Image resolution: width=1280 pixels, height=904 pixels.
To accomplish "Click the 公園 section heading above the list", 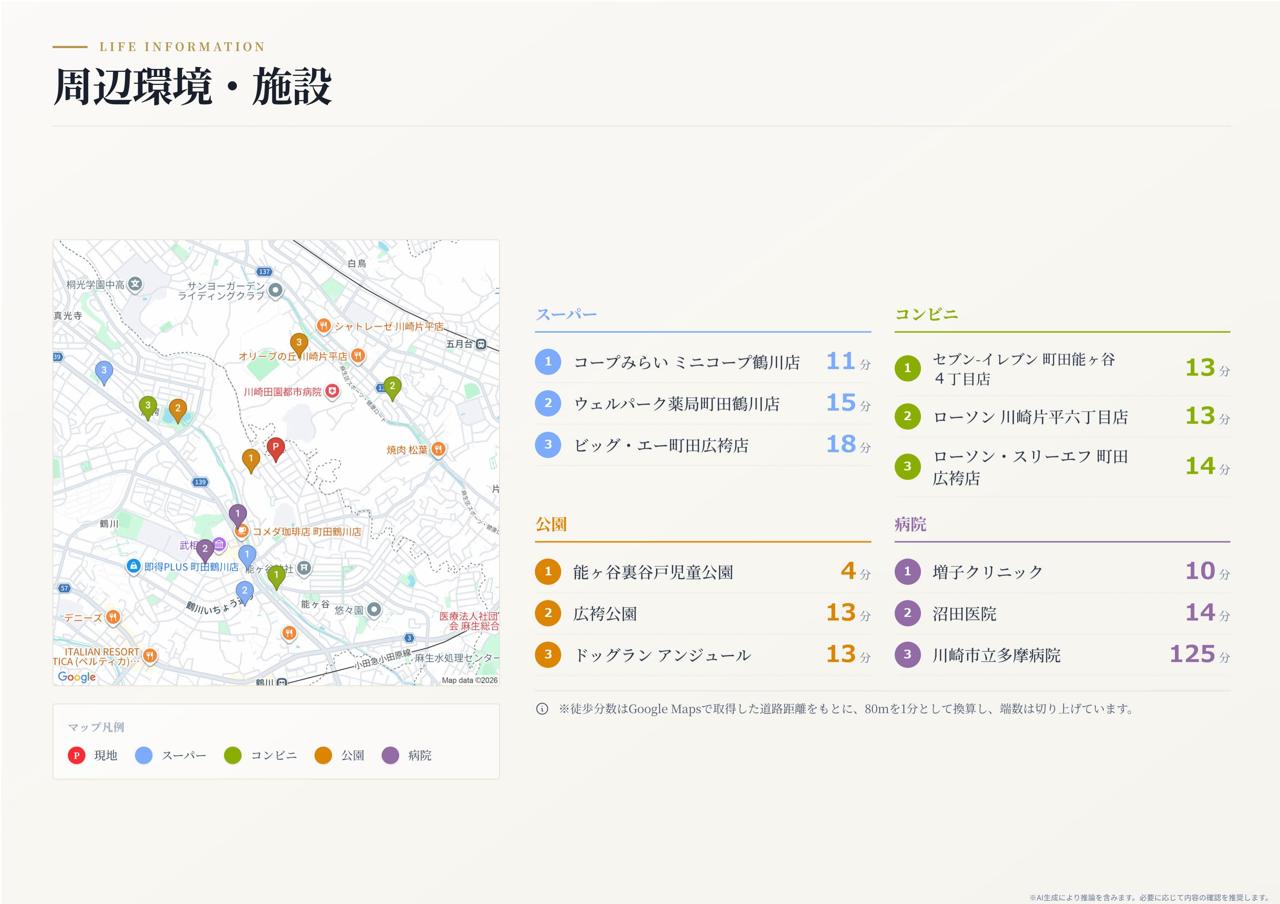I will point(551,524).
